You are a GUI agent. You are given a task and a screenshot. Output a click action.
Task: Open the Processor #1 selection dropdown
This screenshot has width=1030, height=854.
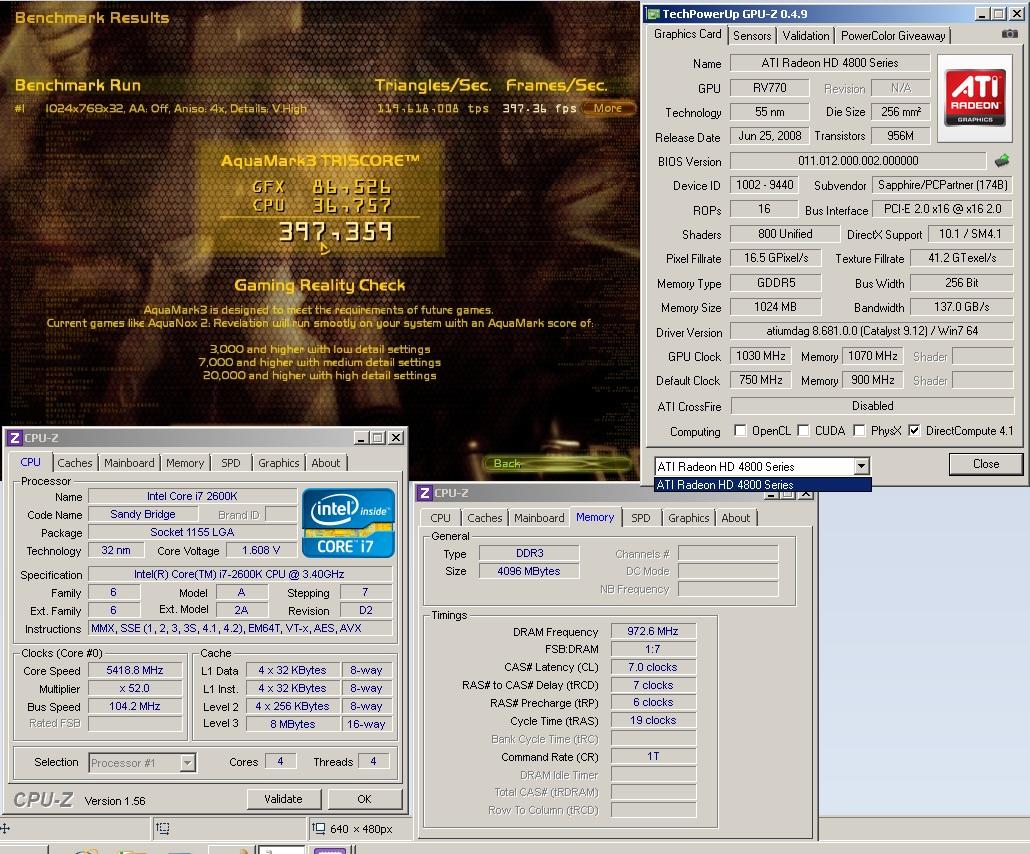(187, 763)
